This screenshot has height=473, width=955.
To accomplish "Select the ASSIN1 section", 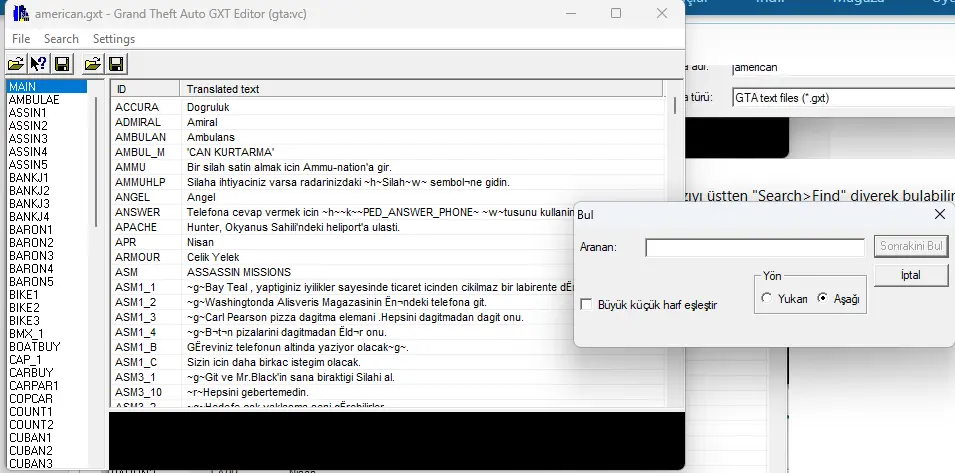I will tap(47, 113).
